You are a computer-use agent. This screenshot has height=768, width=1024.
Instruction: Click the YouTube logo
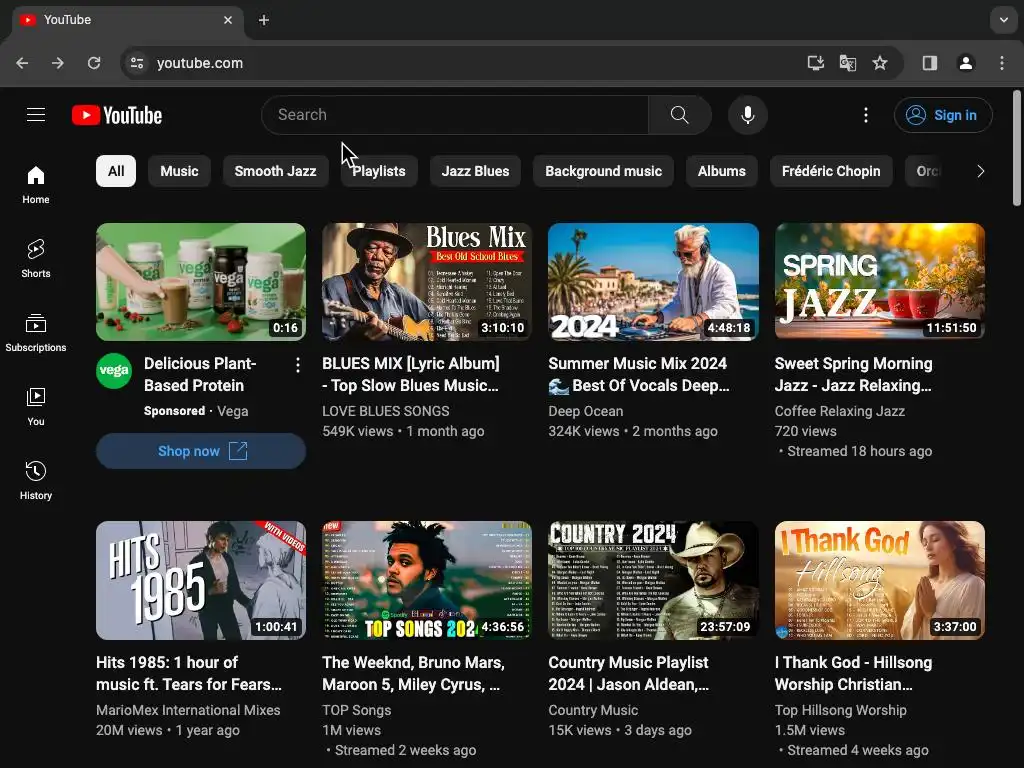117,115
